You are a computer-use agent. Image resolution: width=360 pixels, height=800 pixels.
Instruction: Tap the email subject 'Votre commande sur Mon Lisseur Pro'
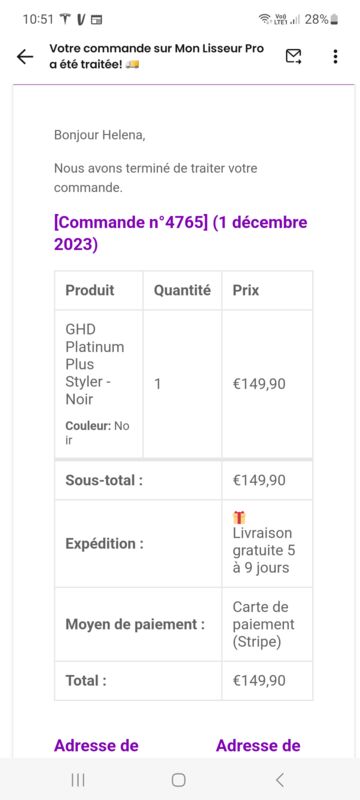(157, 49)
